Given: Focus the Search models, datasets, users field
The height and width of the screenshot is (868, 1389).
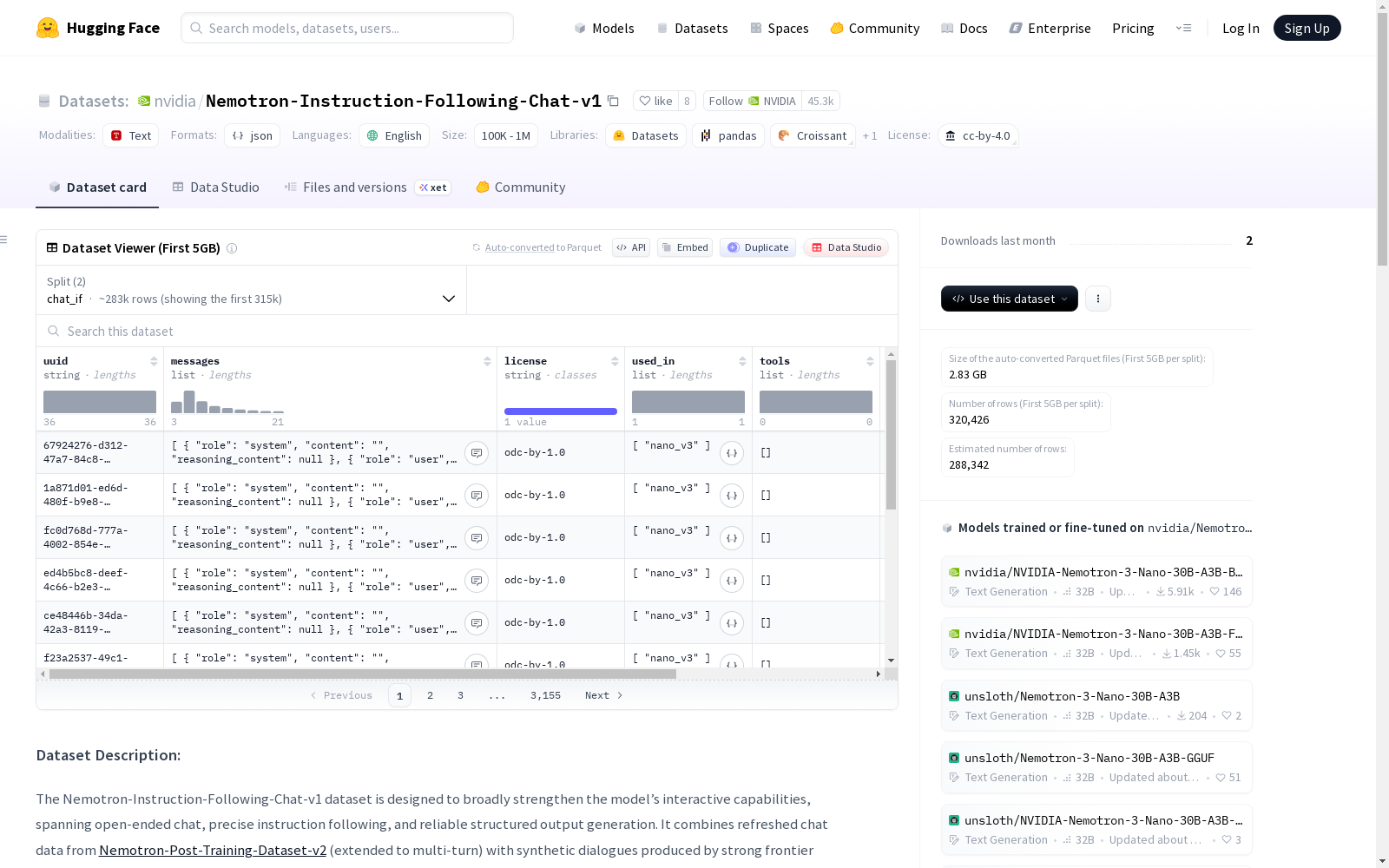Looking at the screenshot, I should (347, 28).
